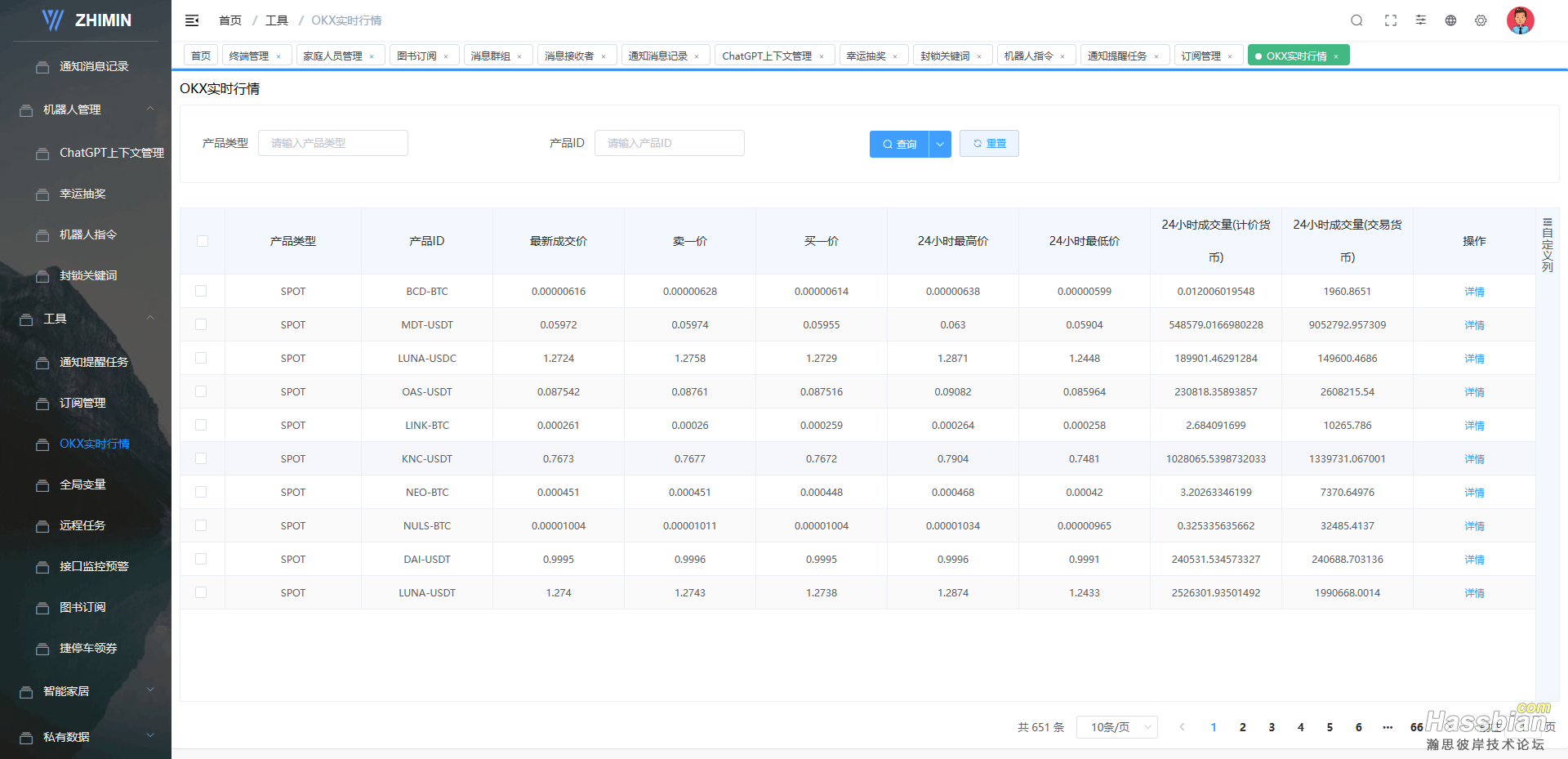Image resolution: width=1568 pixels, height=759 pixels.
Task: Focus the 产品类型 input field
Action: coord(333,143)
